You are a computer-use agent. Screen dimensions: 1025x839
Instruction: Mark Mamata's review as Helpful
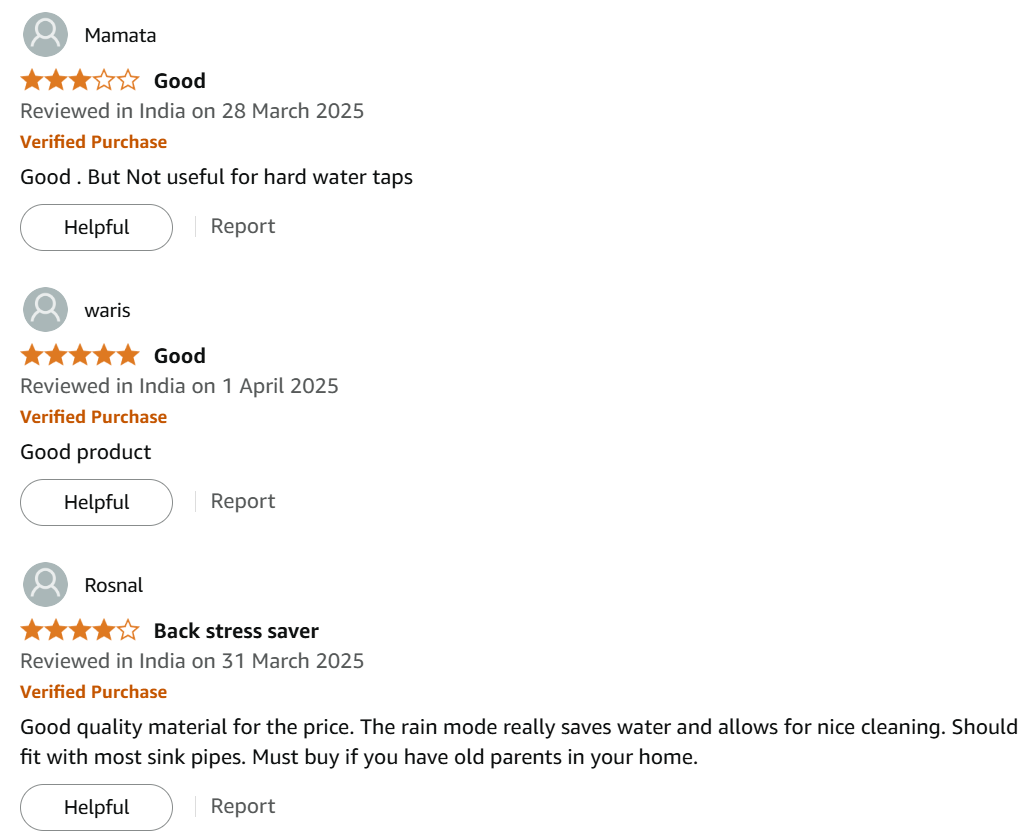[97, 227]
